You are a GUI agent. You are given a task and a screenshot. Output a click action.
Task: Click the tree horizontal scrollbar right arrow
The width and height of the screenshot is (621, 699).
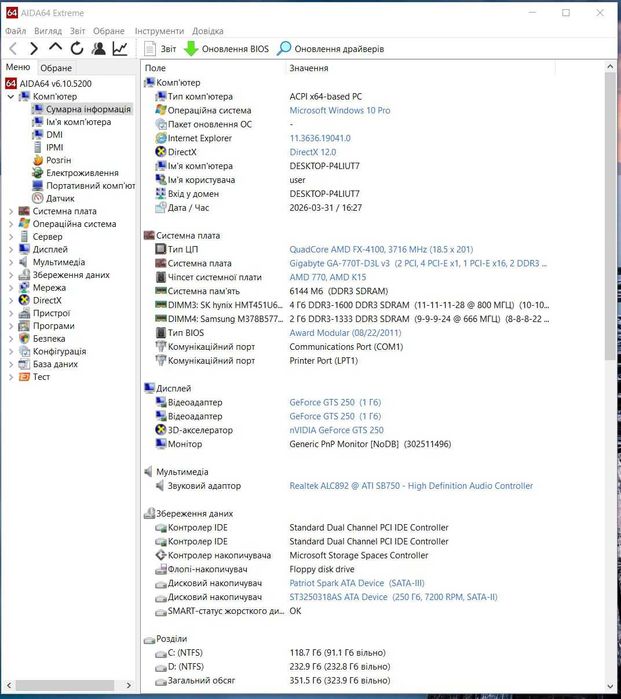tap(129, 685)
